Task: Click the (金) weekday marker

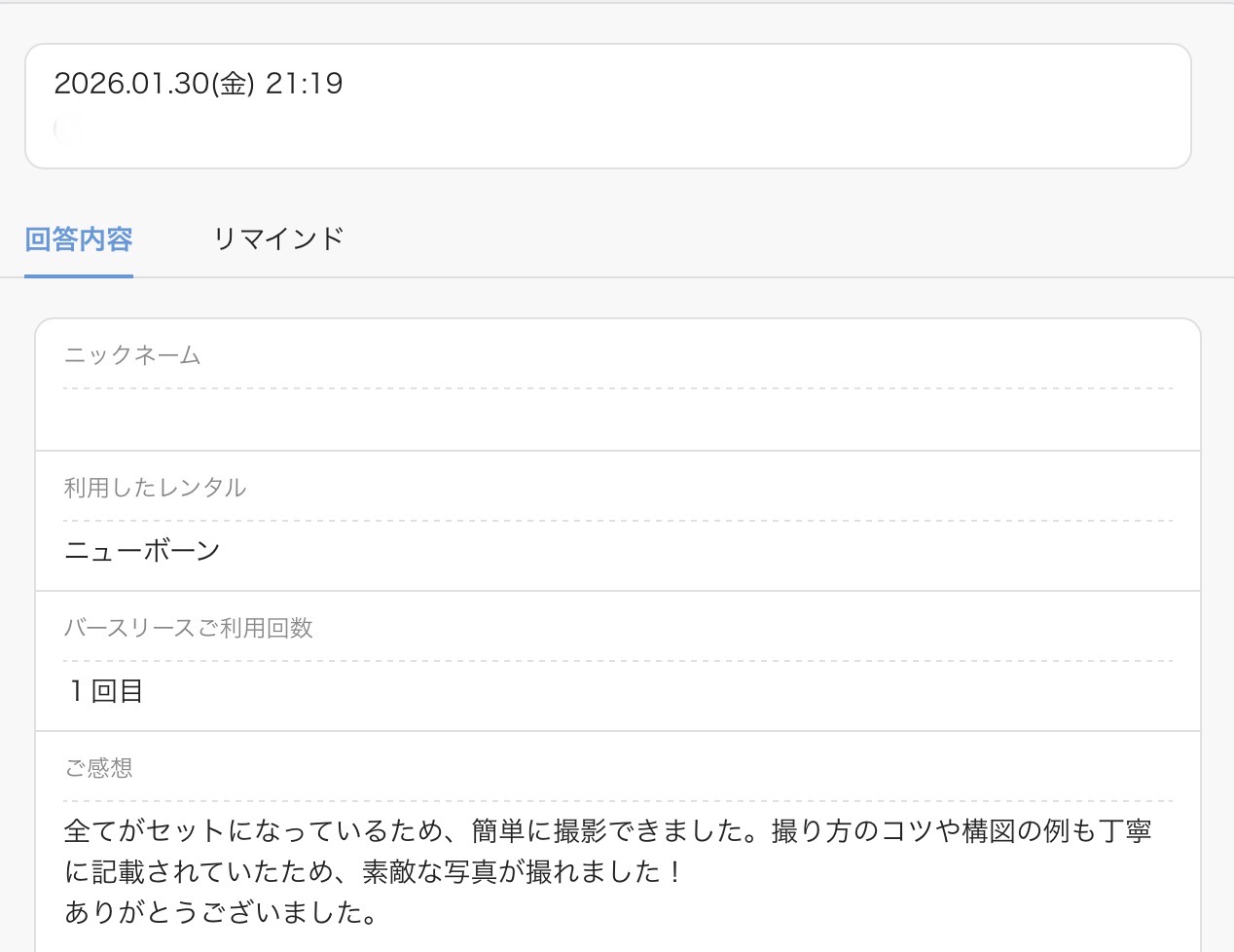Action: pyautogui.click(x=234, y=84)
